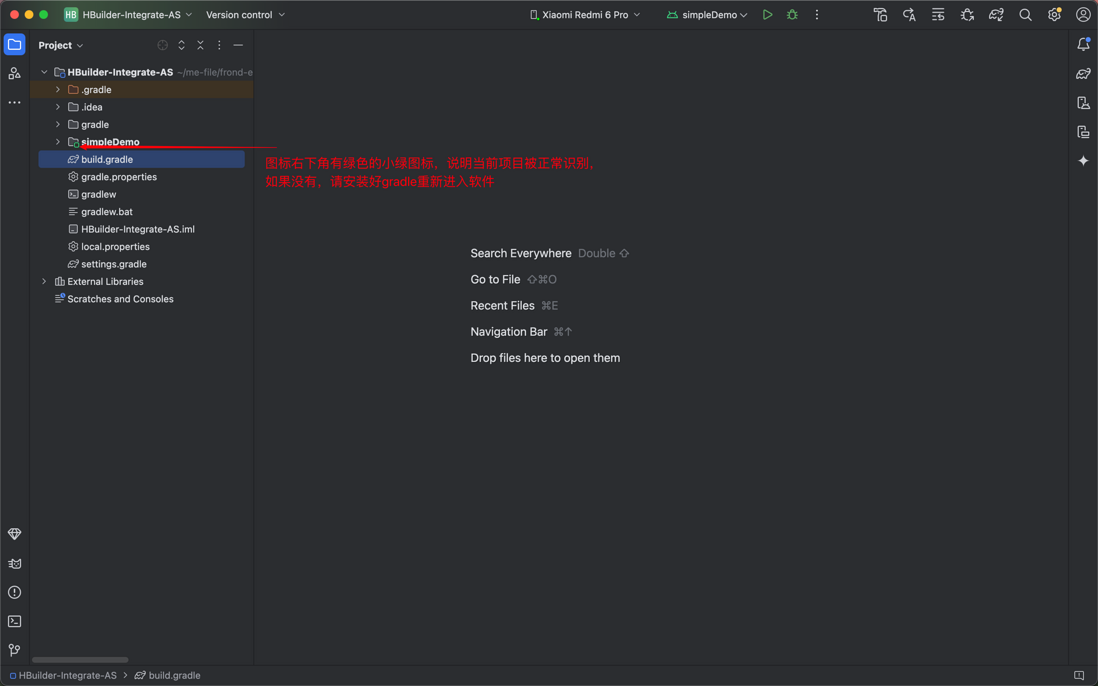This screenshot has width=1098, height=686.
Task: Open Project panel options menu
Action: 219,45
